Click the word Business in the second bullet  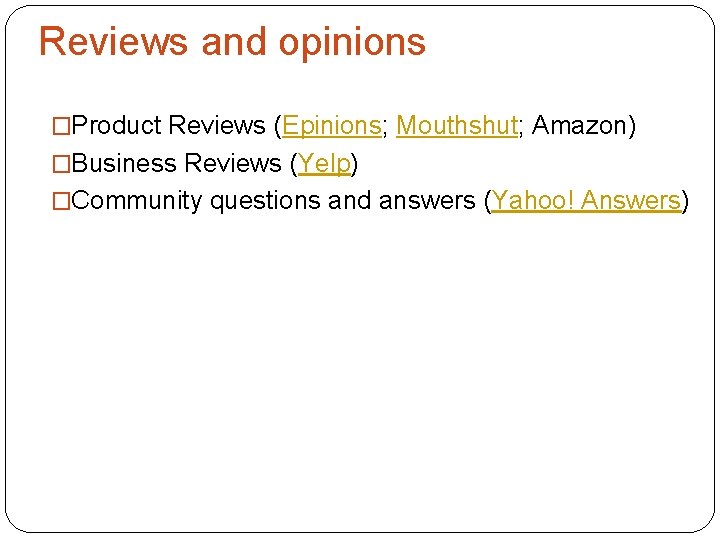coord(124,163)
